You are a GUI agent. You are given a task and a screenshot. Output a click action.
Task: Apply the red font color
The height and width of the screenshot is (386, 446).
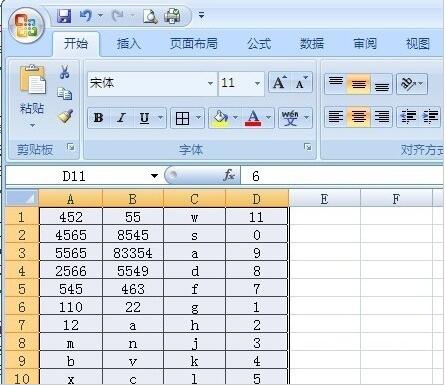(253, 118)
